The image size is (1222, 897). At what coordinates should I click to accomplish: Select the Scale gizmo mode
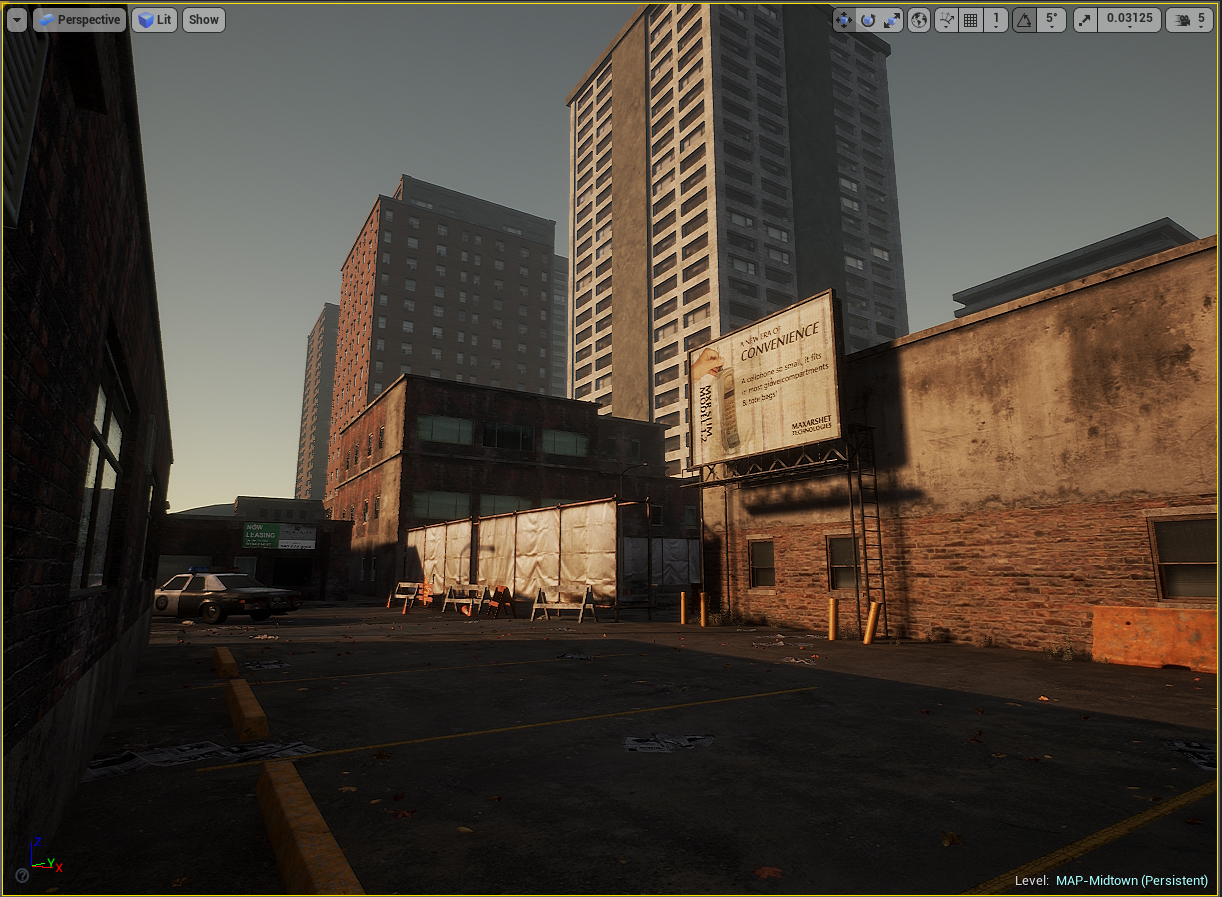click(x=891, y=20)
